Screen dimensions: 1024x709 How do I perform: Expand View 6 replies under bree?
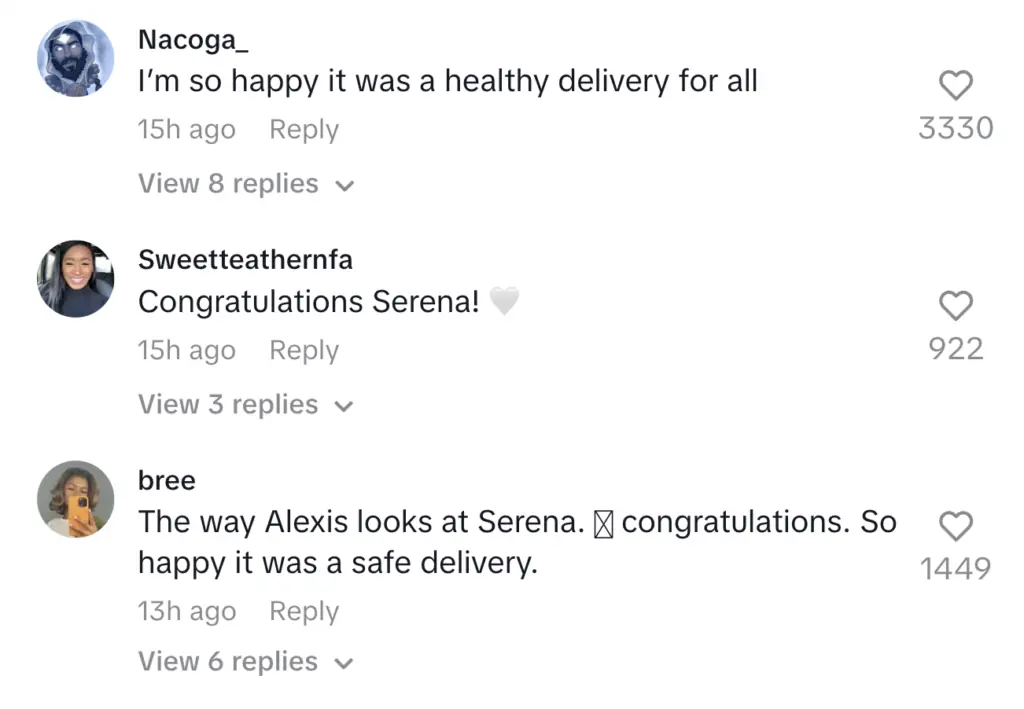(x=246, y=662)
